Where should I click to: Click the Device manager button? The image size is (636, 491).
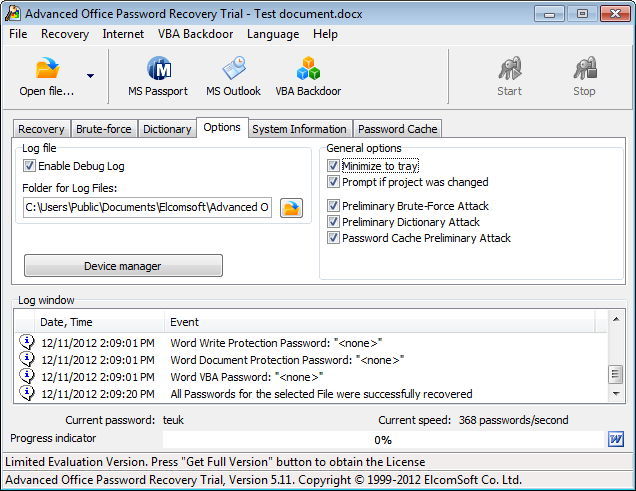point(123,266)
